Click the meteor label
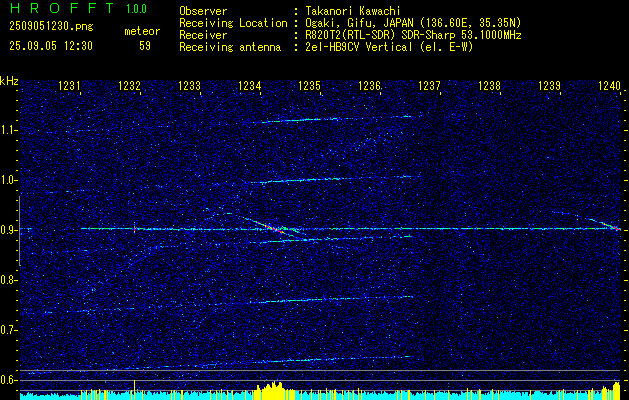This screenshot has width=629, height=400. [142, 31]
